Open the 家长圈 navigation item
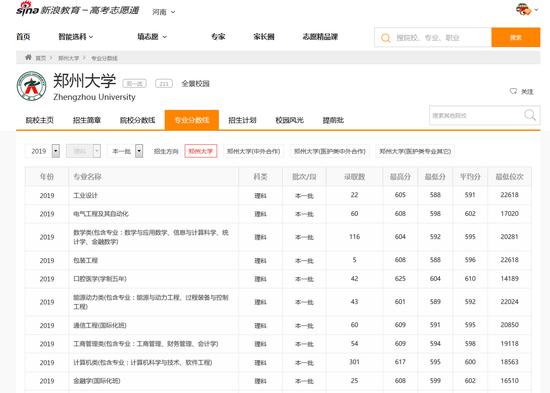The image size is (550, 393). 264,36
